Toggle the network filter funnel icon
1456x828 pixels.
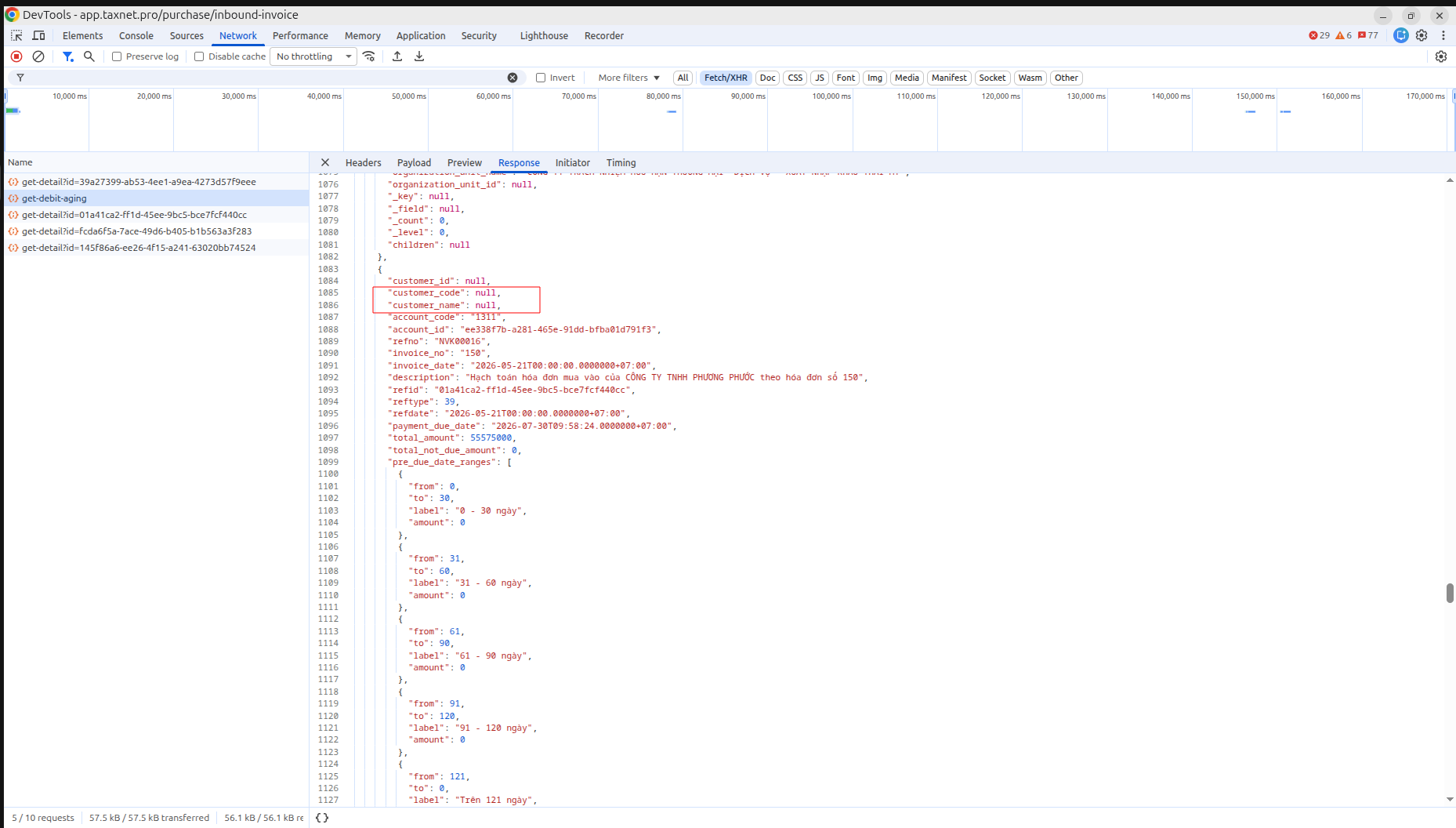coord(68,56)
